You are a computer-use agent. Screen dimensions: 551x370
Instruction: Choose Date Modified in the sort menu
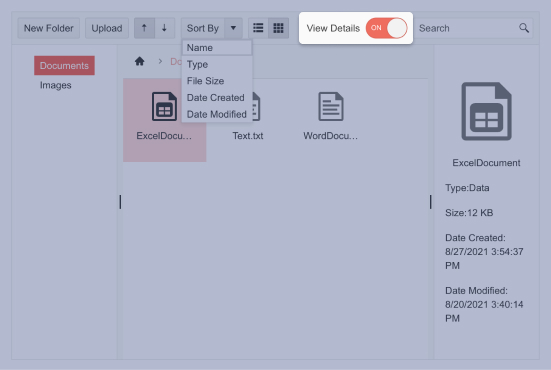tap(217, 114)
